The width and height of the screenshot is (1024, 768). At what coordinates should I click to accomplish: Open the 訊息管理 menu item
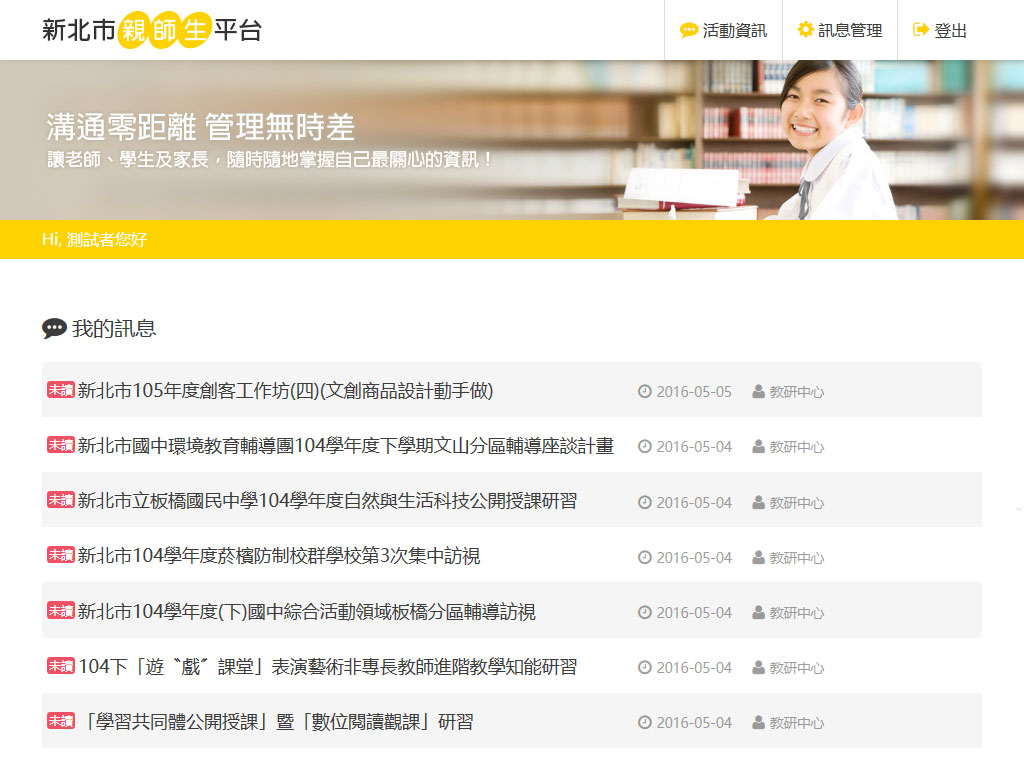click(x=840, y=30)
